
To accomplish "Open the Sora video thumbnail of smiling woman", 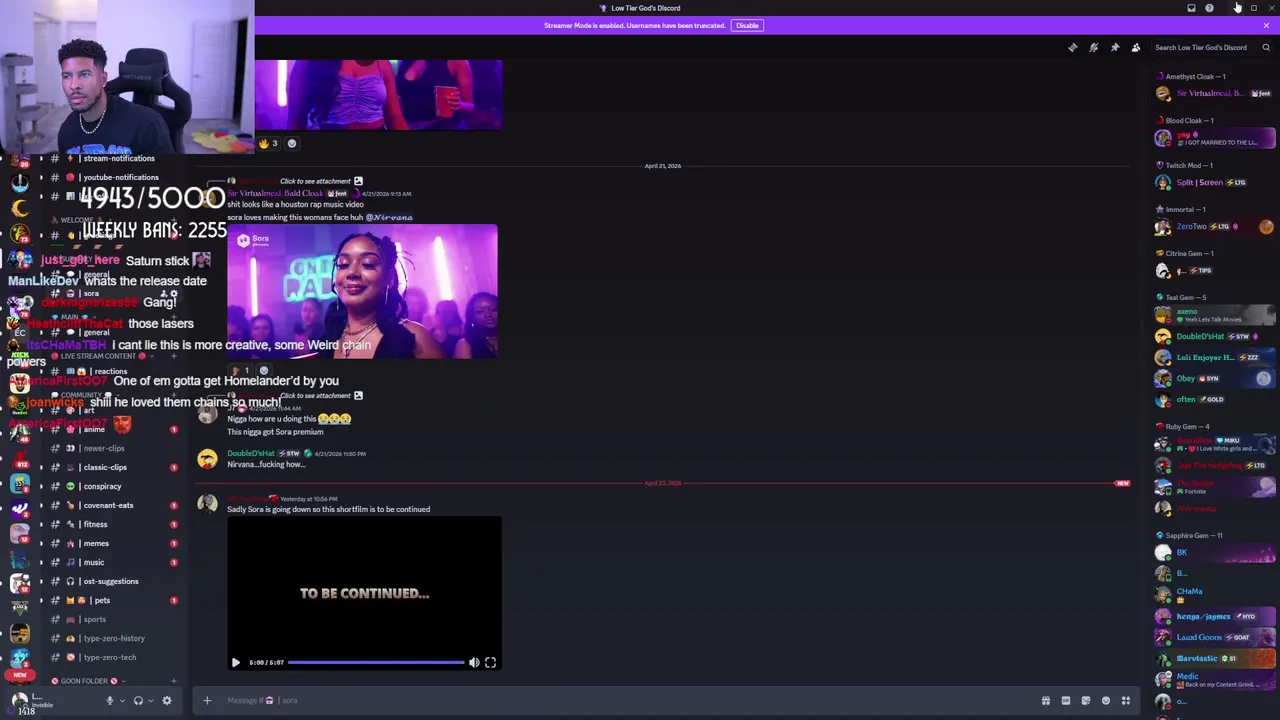I will (x=362, y=291).
